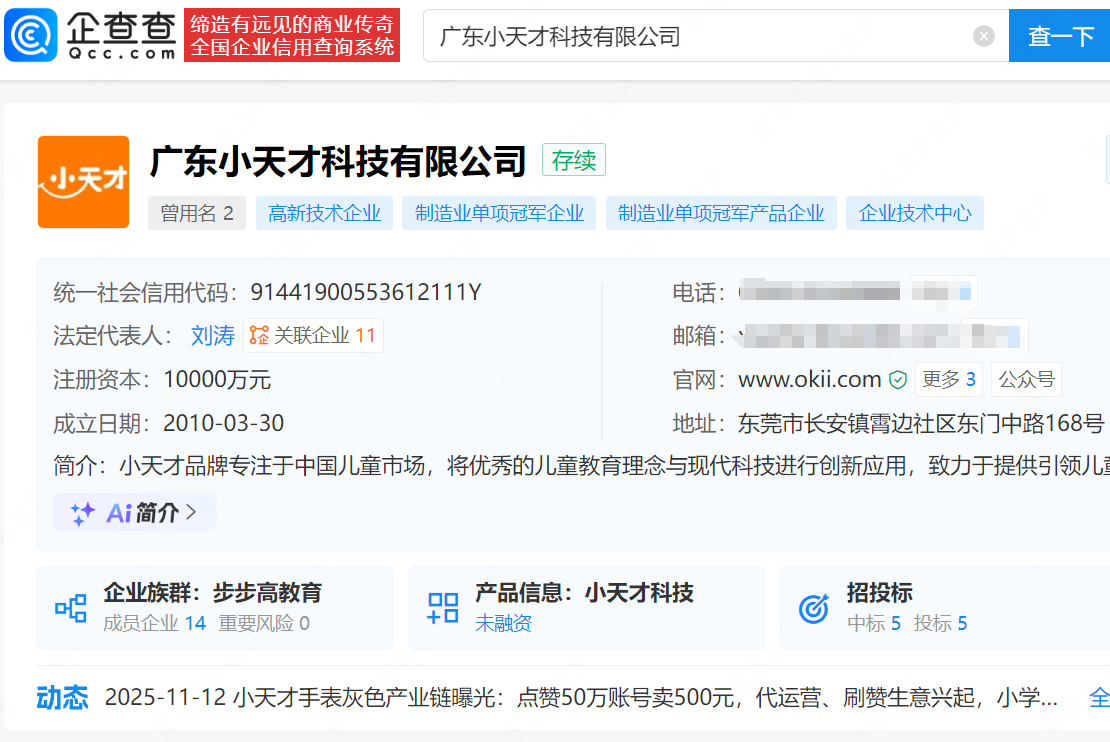Click the 产品信息 grid icon

click(x=443, y=607)
